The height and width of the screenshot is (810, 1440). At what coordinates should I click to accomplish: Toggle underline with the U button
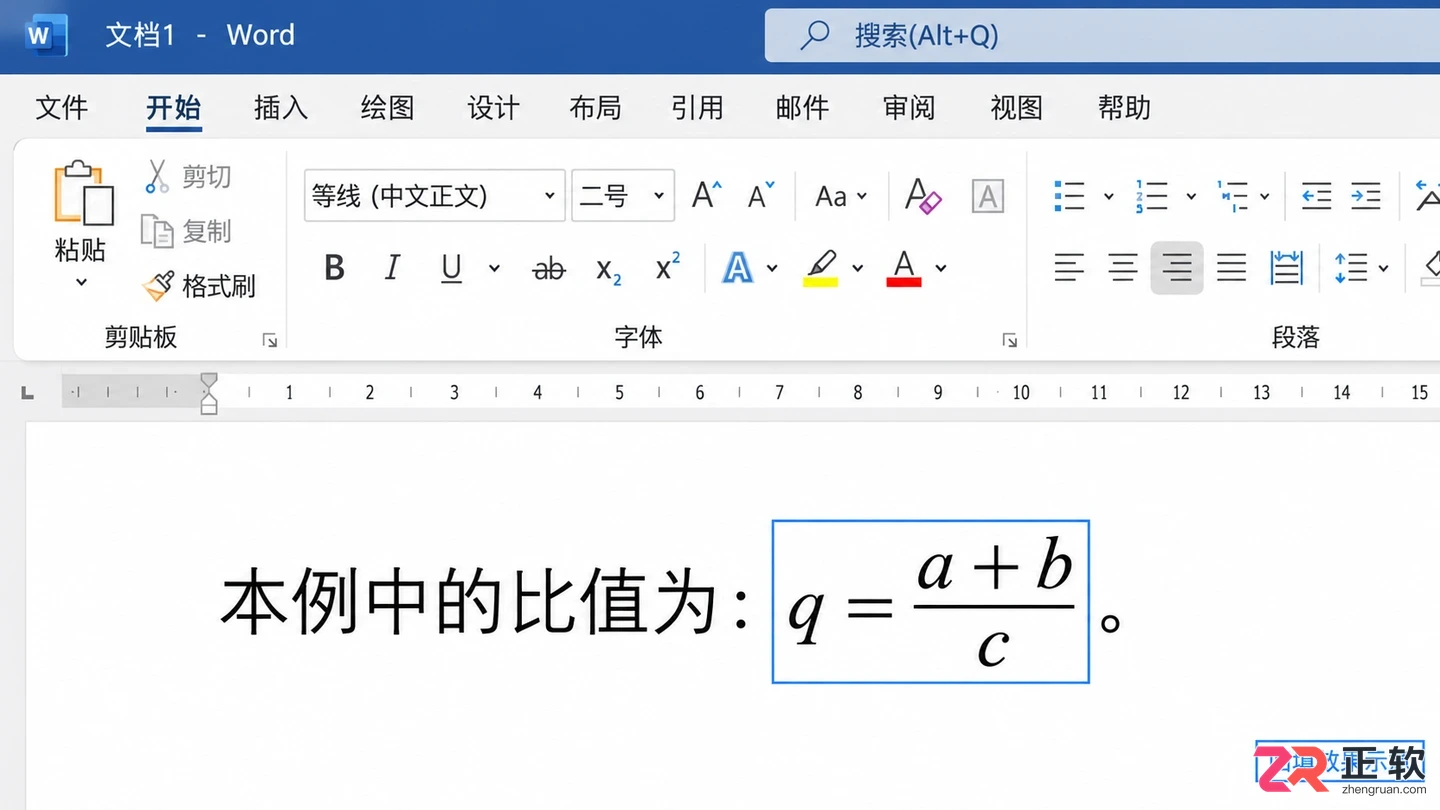coord(452,269)
